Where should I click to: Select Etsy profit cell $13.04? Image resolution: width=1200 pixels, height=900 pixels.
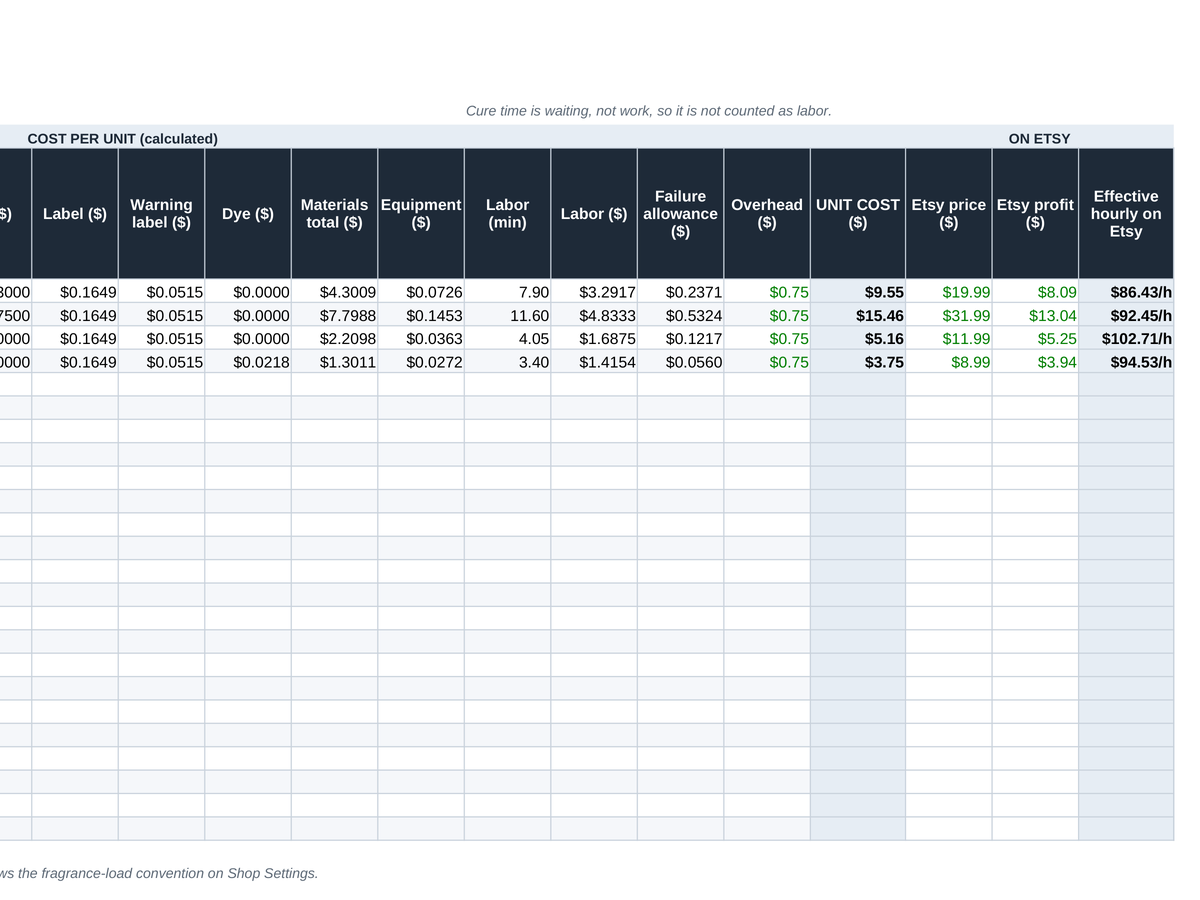[1035, 315]
